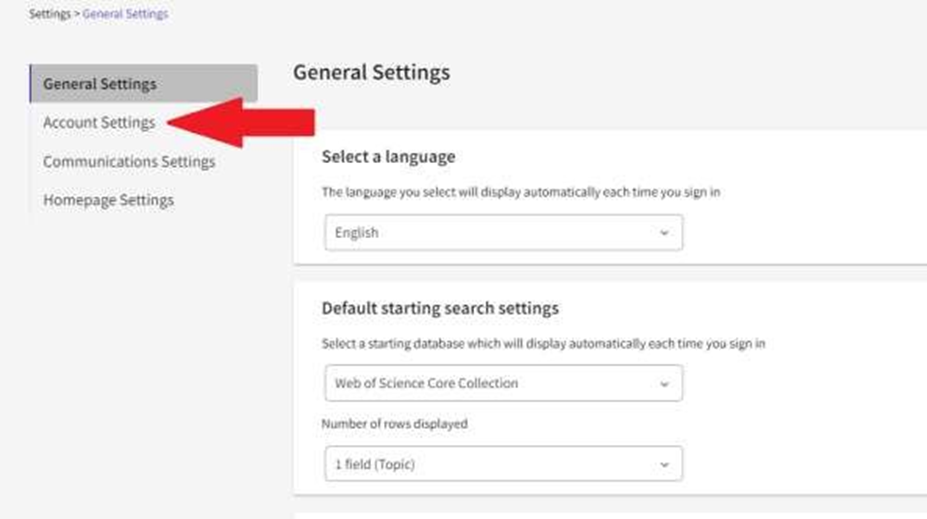The height and width of the screenshot is (519, 927).
Task: Click the chevron on the starting database dropdown
Action: point(664,383)
